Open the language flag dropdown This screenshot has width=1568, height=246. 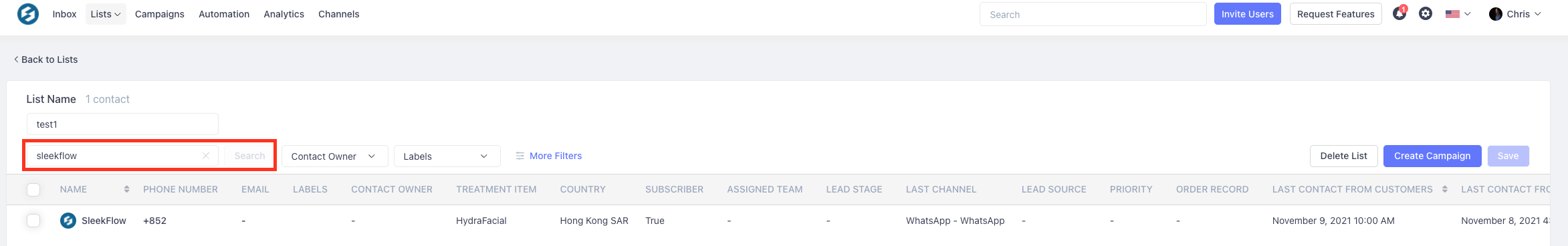(1458, 14)
